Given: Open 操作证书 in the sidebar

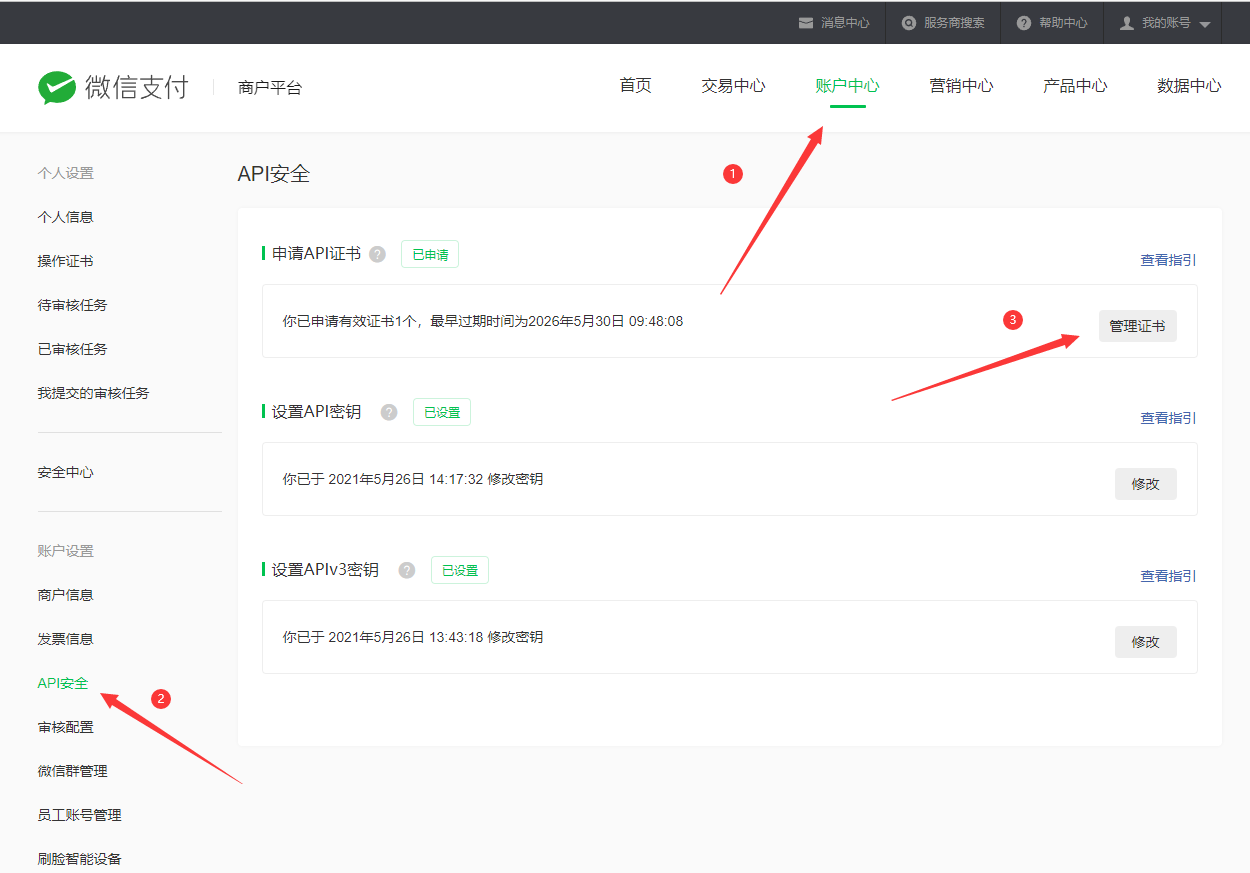Looking at the screenshot, I should [x=65, y=261].
